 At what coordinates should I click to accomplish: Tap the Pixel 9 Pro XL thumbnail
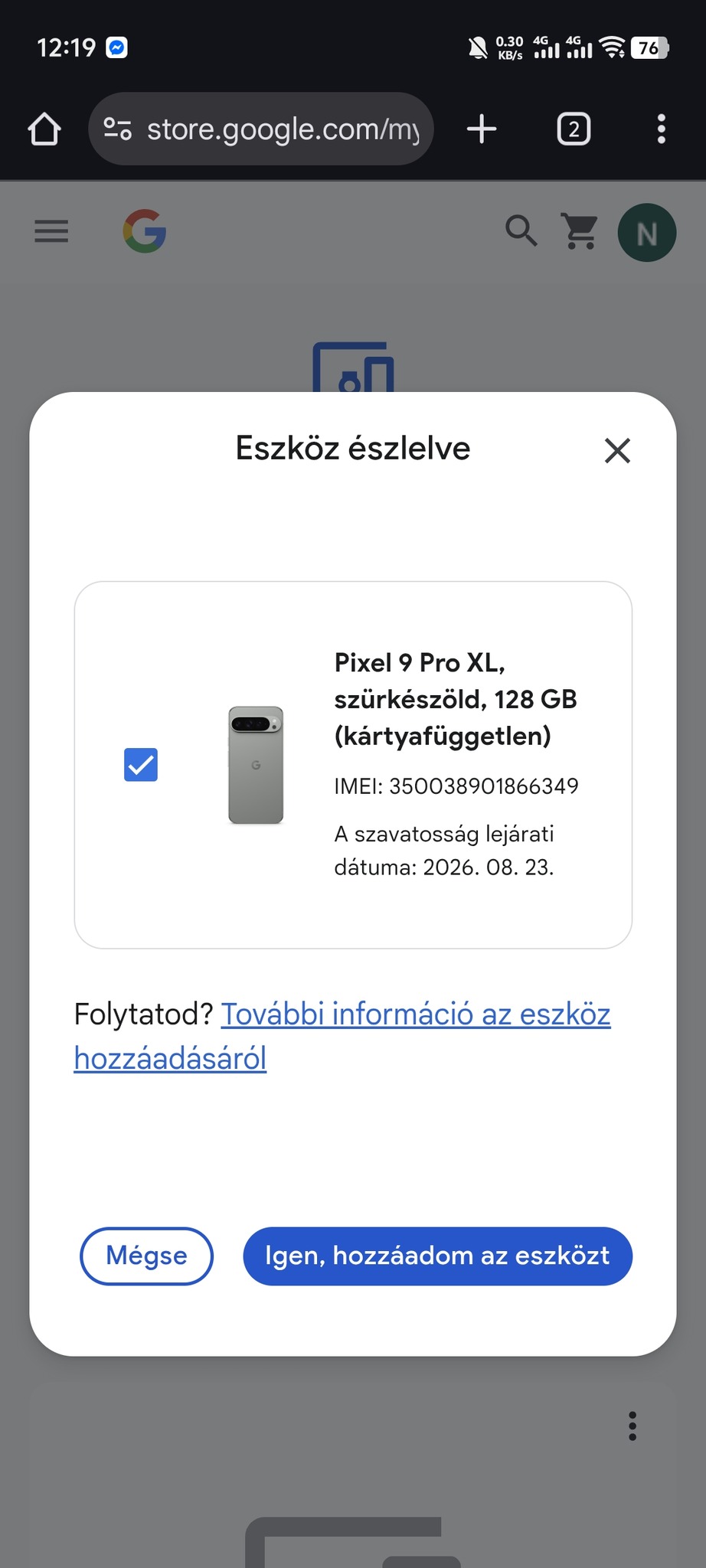256,765
